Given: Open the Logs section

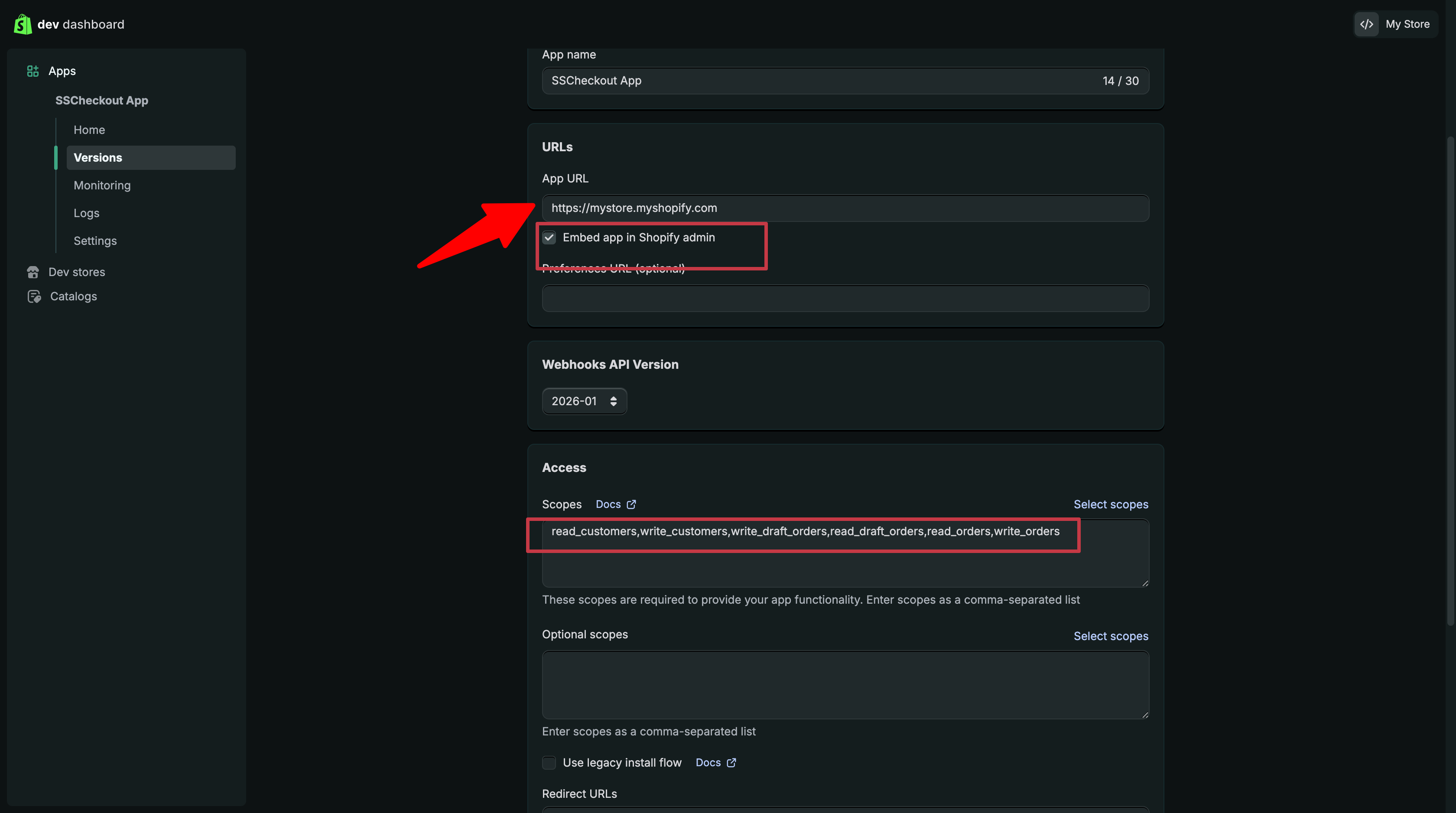Looking at the screenshot, I should point(86,213).
